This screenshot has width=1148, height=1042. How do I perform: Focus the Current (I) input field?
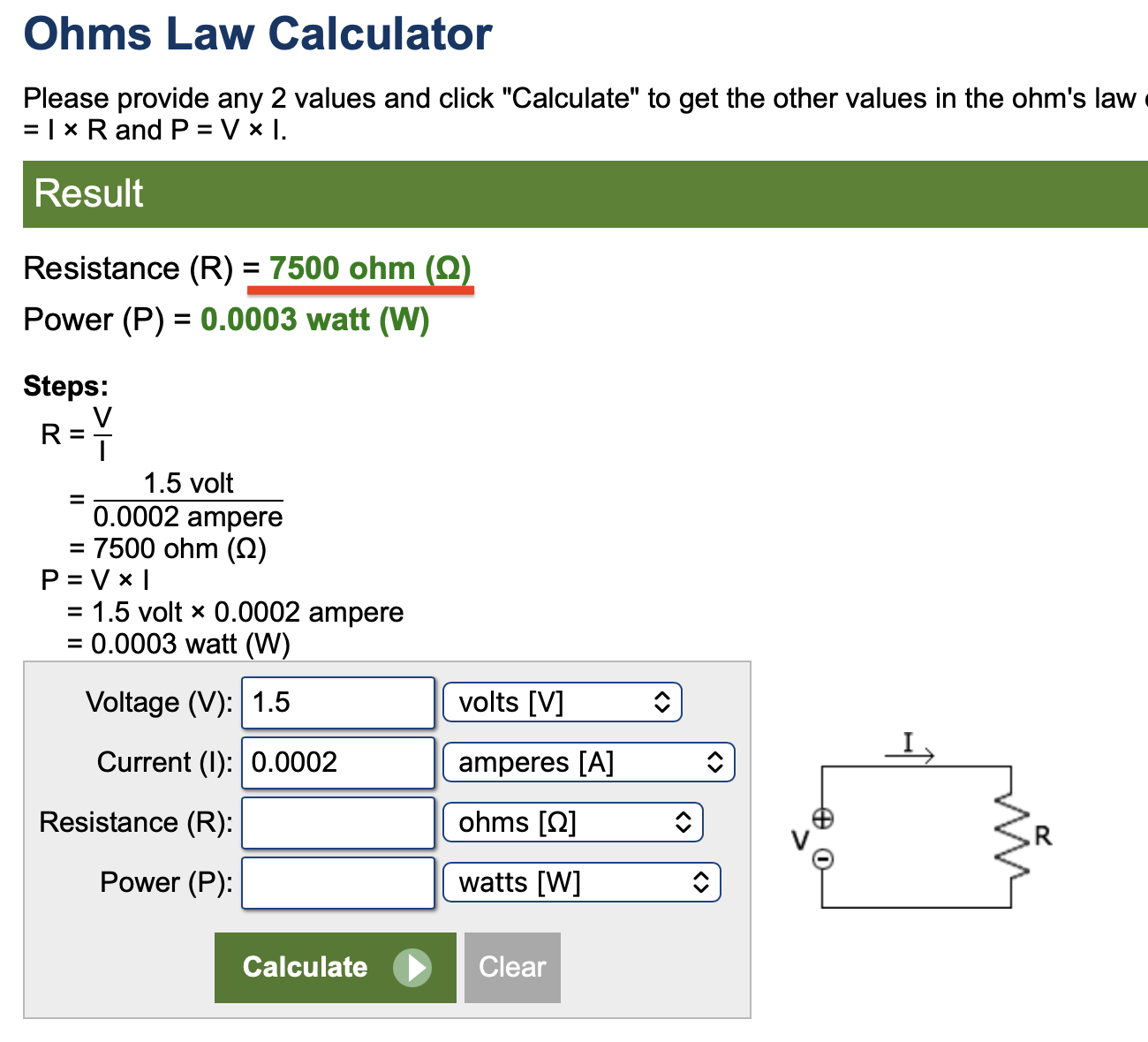tap(337, 762)
